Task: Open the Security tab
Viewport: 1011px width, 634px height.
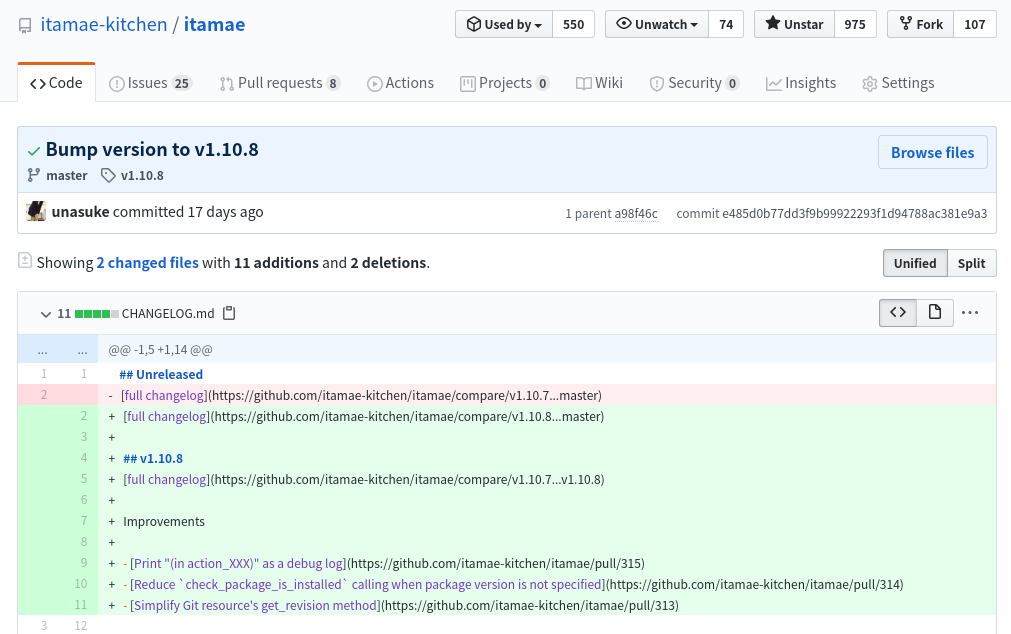Action: click(694, 83)
